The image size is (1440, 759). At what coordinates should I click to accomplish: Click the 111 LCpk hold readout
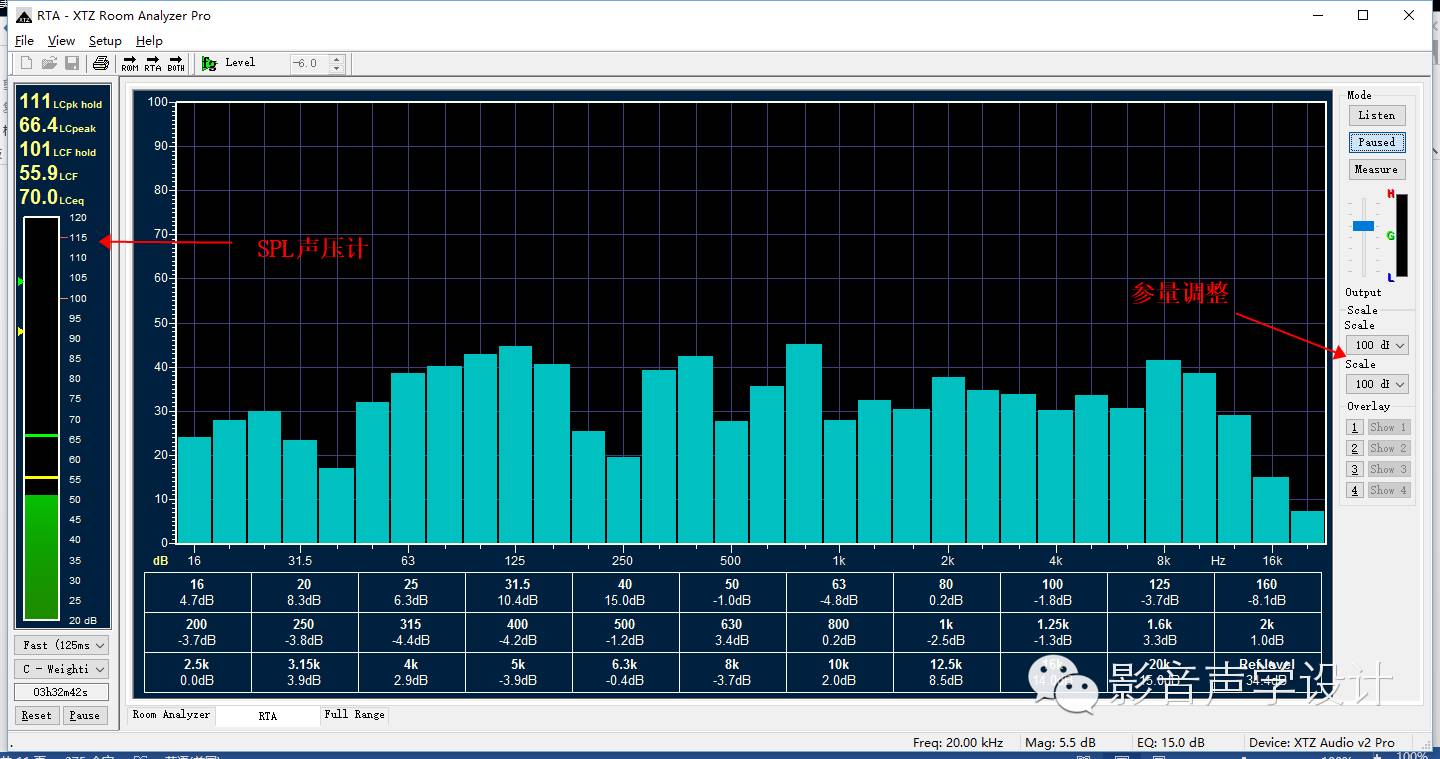pyautogui.click(x=61, y=102)
